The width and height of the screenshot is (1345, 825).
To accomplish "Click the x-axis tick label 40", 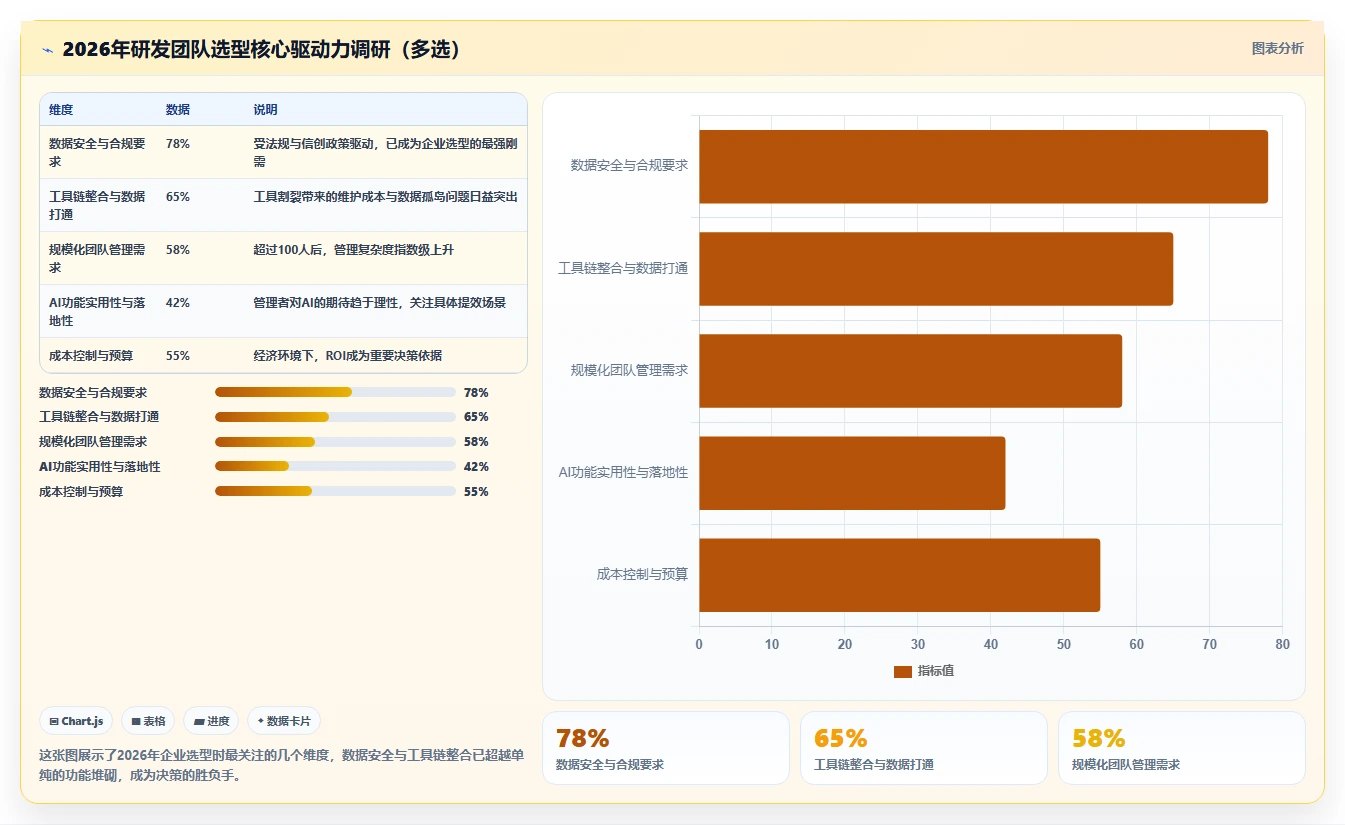I will coord(991,645).
